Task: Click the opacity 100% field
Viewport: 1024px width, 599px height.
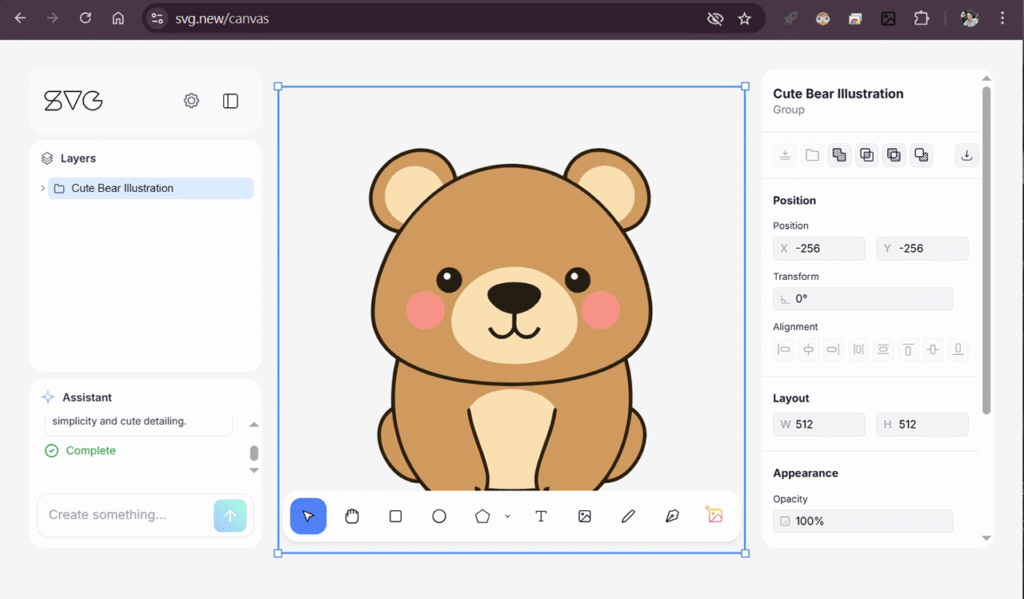Action: (862, 521)
